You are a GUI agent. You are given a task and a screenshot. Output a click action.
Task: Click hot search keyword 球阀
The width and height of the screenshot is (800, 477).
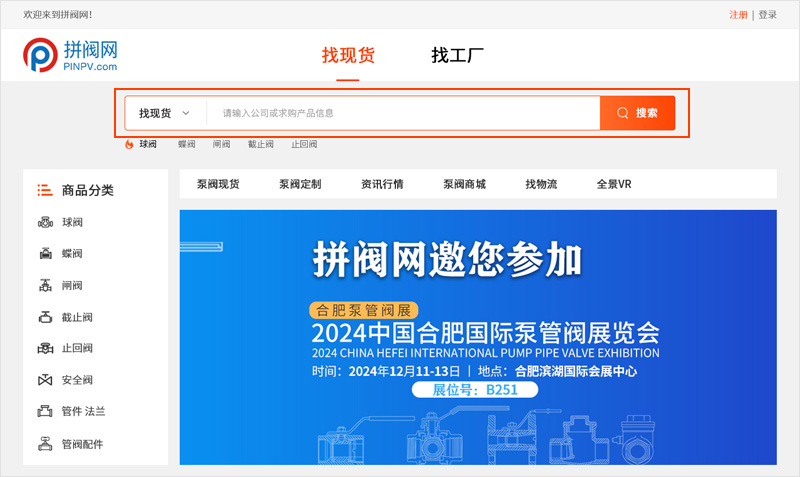coord(148,144)
